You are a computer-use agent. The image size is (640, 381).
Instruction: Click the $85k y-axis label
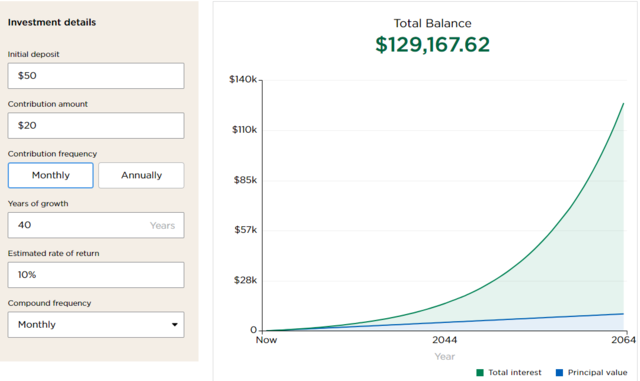click(x=245, y=180)
